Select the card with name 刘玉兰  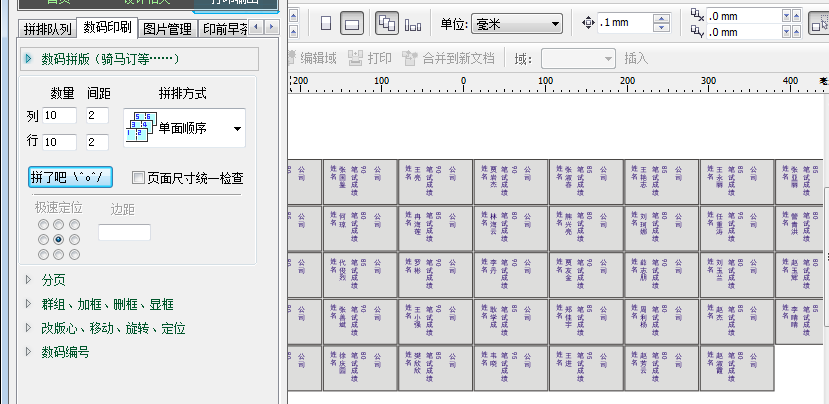click(x=736, y=275)
